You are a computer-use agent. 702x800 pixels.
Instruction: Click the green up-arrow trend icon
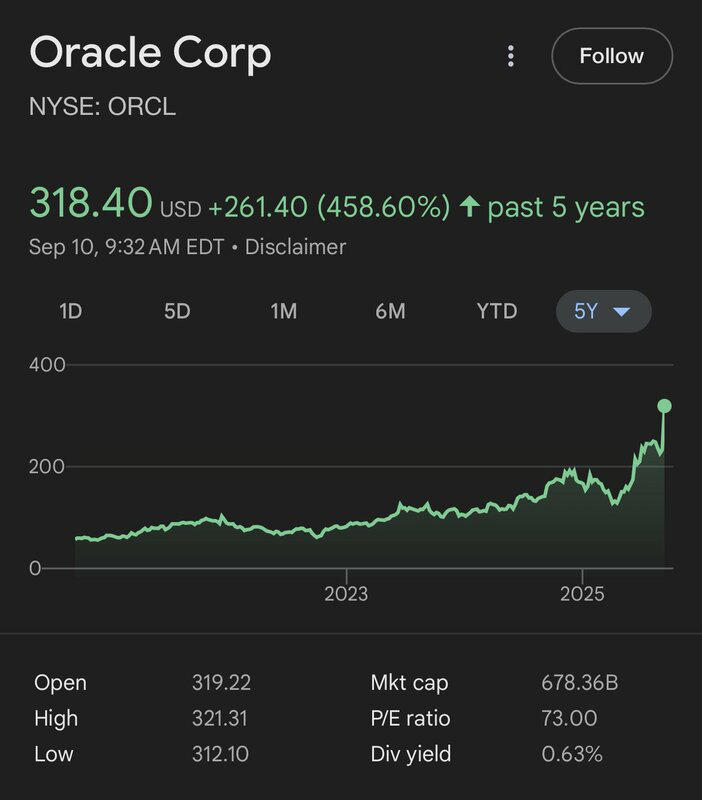(x=469, y=207)
